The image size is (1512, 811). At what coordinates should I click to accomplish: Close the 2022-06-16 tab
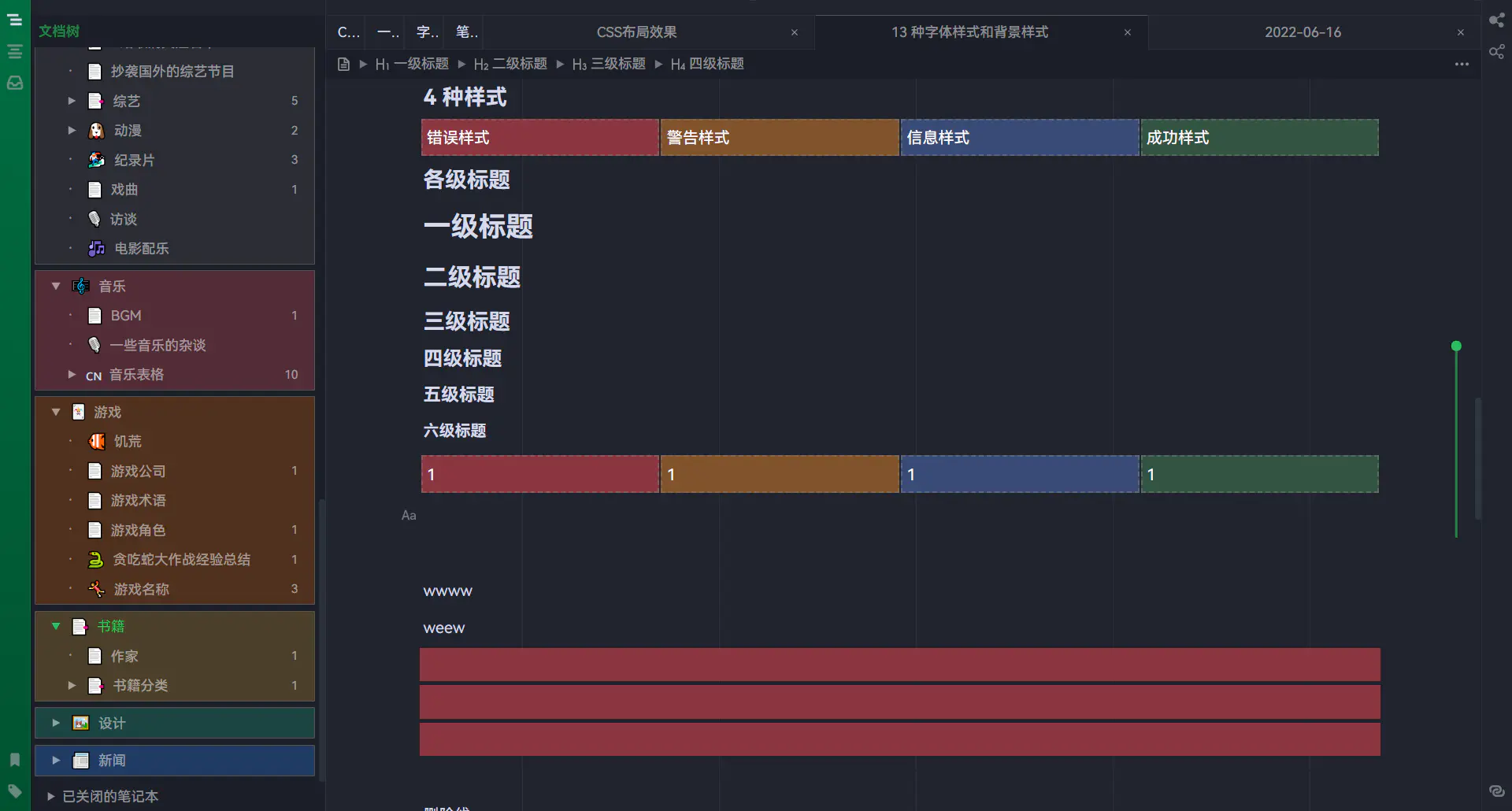[x=1461, y=32]
